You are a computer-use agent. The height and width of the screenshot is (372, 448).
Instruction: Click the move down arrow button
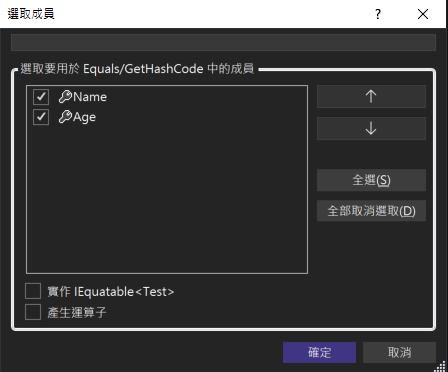(371, 128)
